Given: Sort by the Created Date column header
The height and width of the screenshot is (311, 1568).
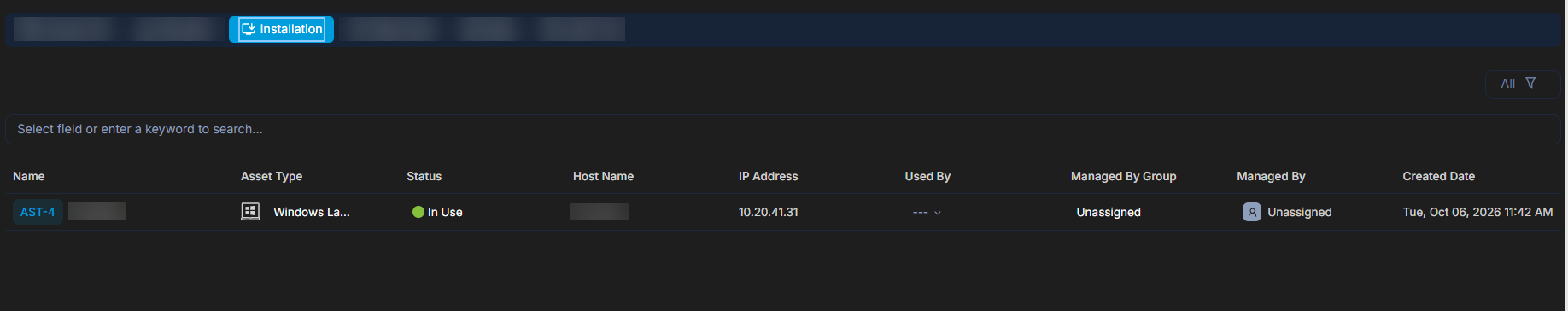Looking at the screenshot, I should pyautogui.click(x=1439, y=176).
